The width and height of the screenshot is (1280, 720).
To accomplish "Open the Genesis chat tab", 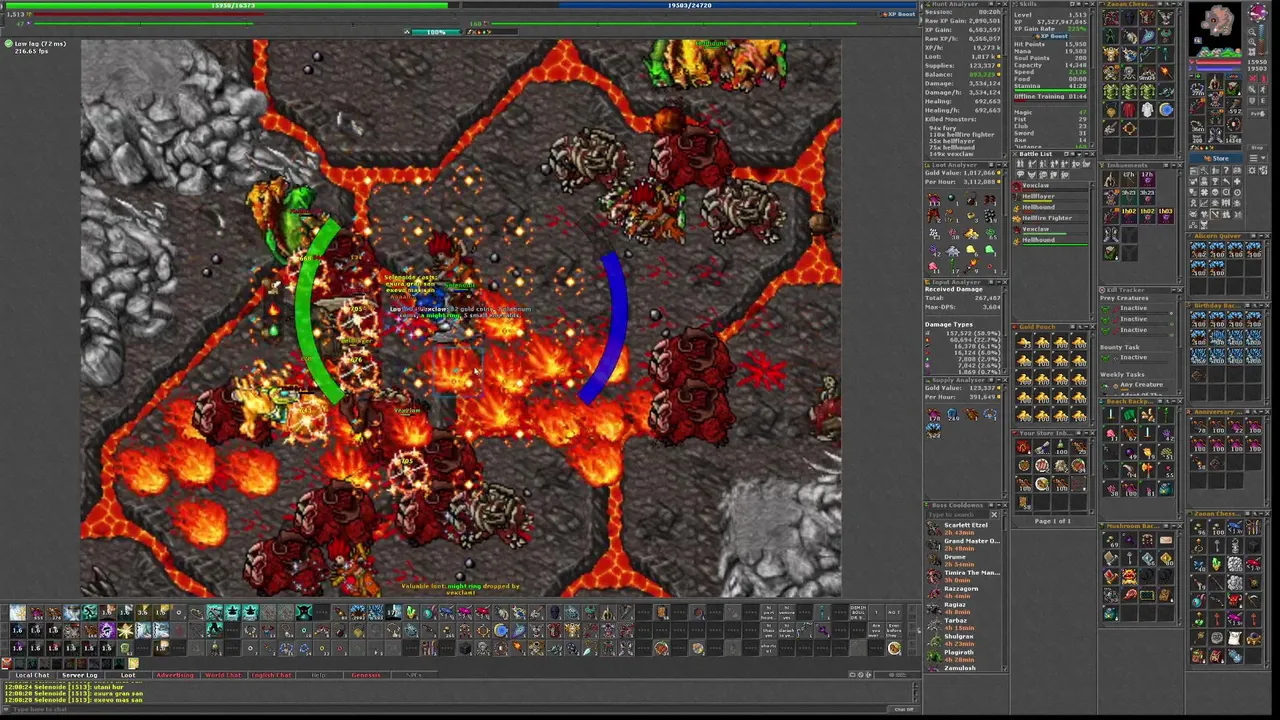I will click(366, 675).
